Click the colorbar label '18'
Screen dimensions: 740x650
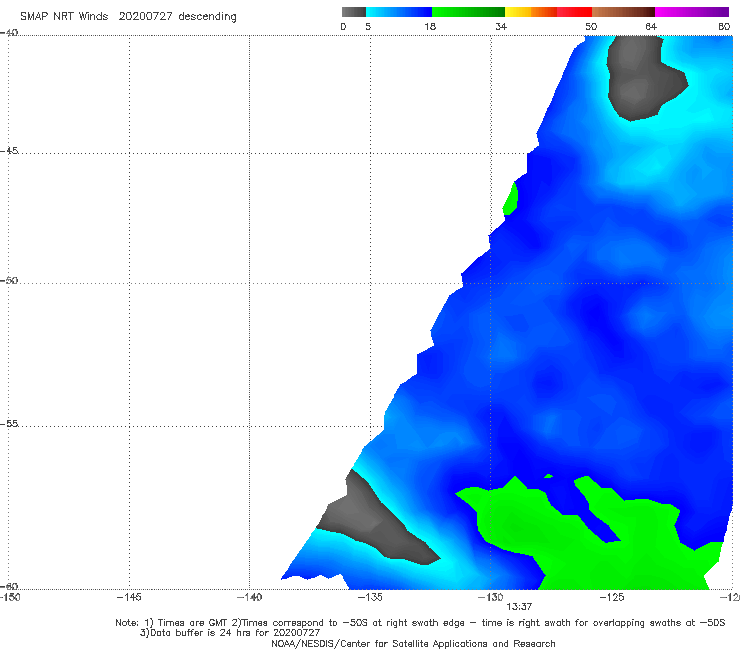click(x=430, y=26)
